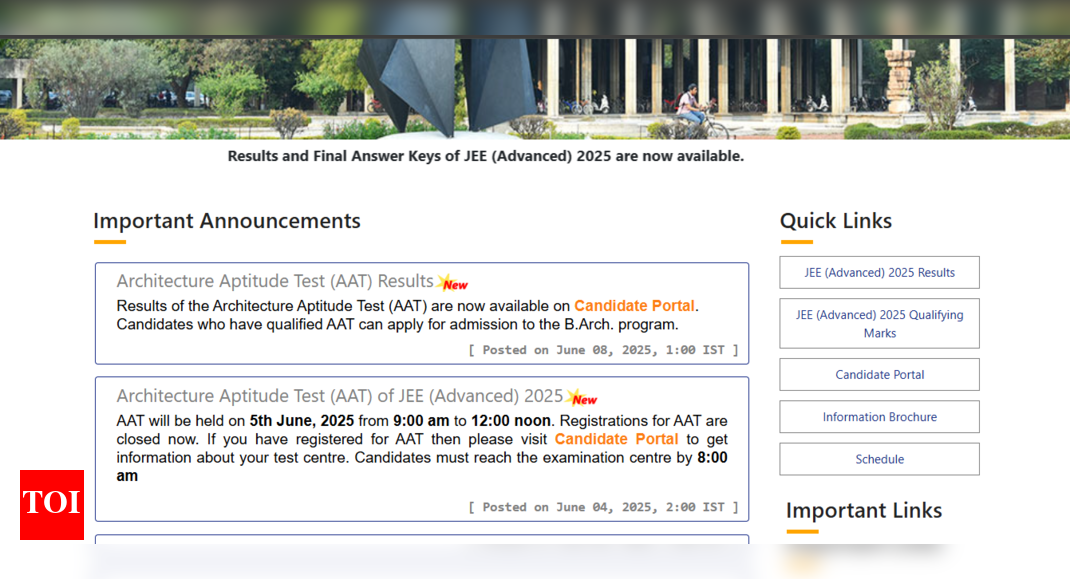Go to Candidate Portal in Quick Links
The width and height of the screenshot is (1070, 579).
tap(879, 374)
